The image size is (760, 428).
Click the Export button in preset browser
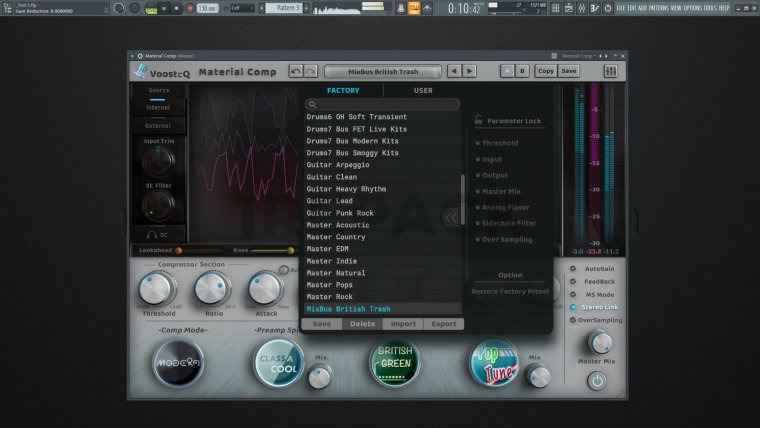tap(443, 324)
